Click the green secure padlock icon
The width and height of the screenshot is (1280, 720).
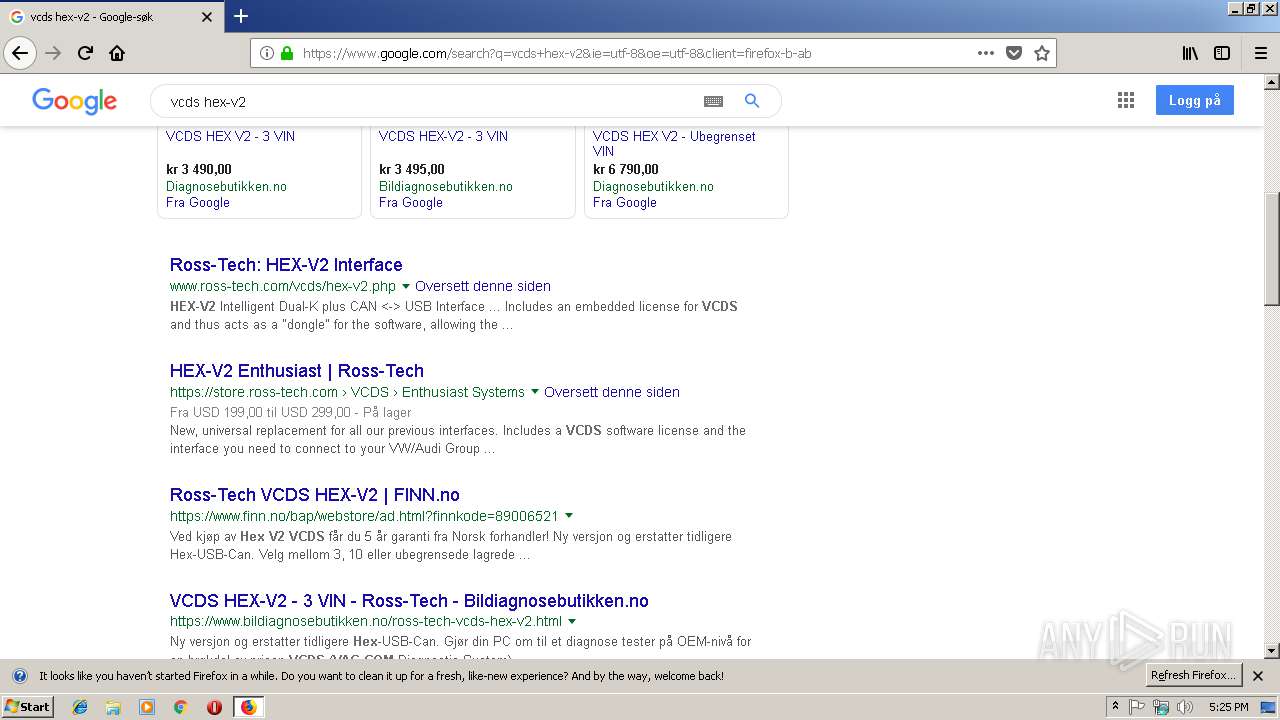pyautogui.click(x=287, y=53)
